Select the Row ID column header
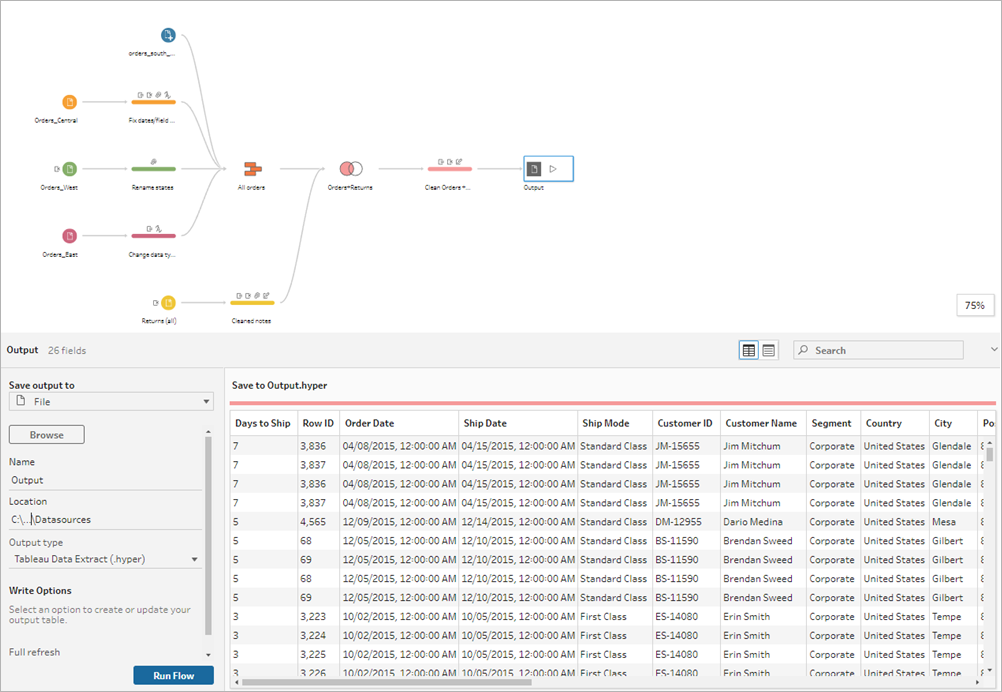1002x692 pixels. (x=318, y=423)
